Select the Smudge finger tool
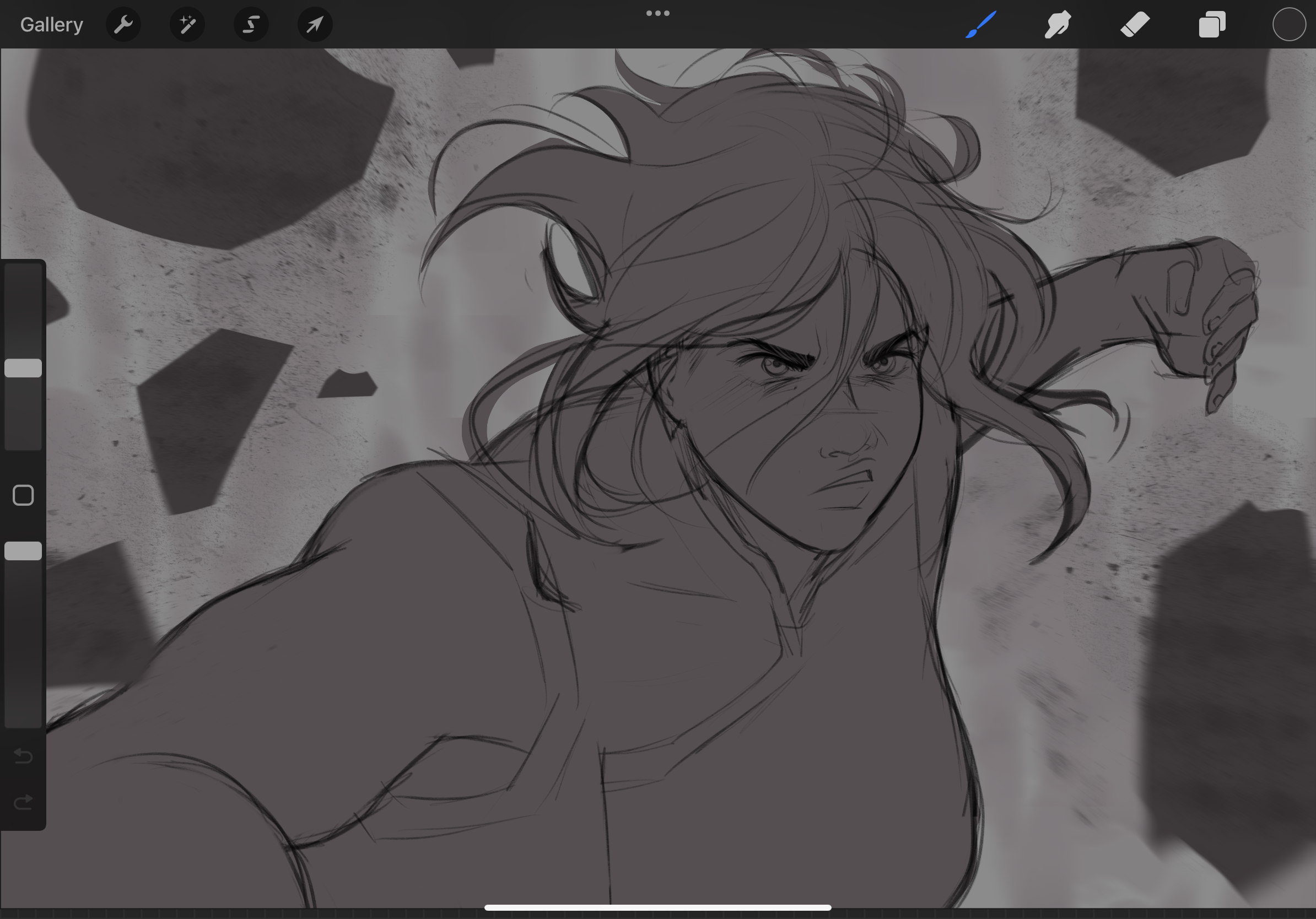Viewport: 1316px width, 919px height. [1058, 25]
